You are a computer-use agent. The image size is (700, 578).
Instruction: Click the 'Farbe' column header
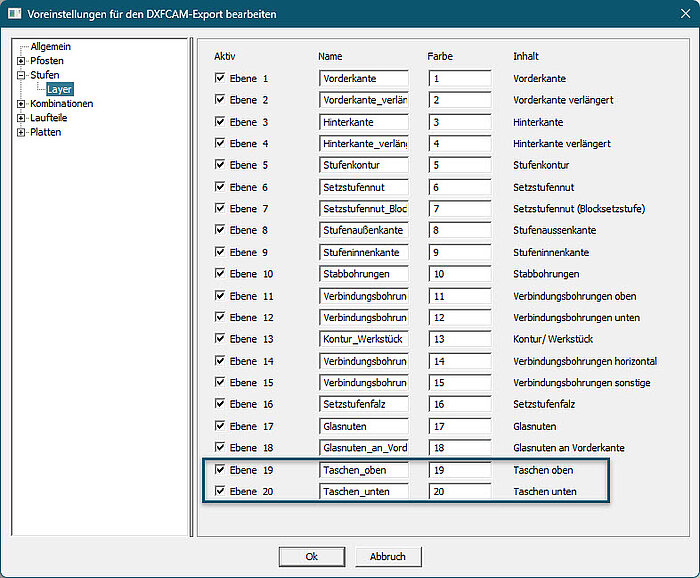click(440, 56)
